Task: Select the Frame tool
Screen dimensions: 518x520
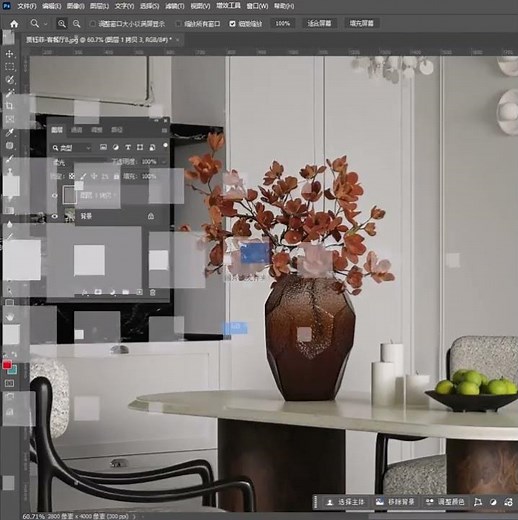Action: coord(10,119)
